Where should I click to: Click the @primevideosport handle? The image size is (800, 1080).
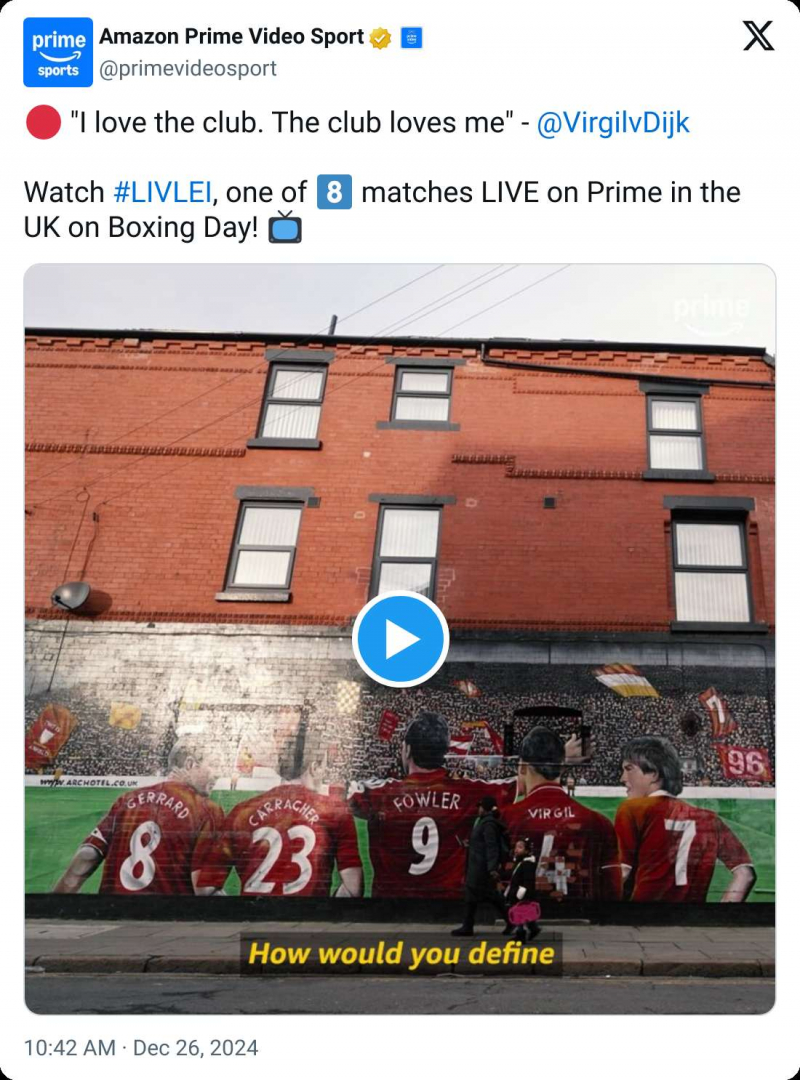coord(187,68)
